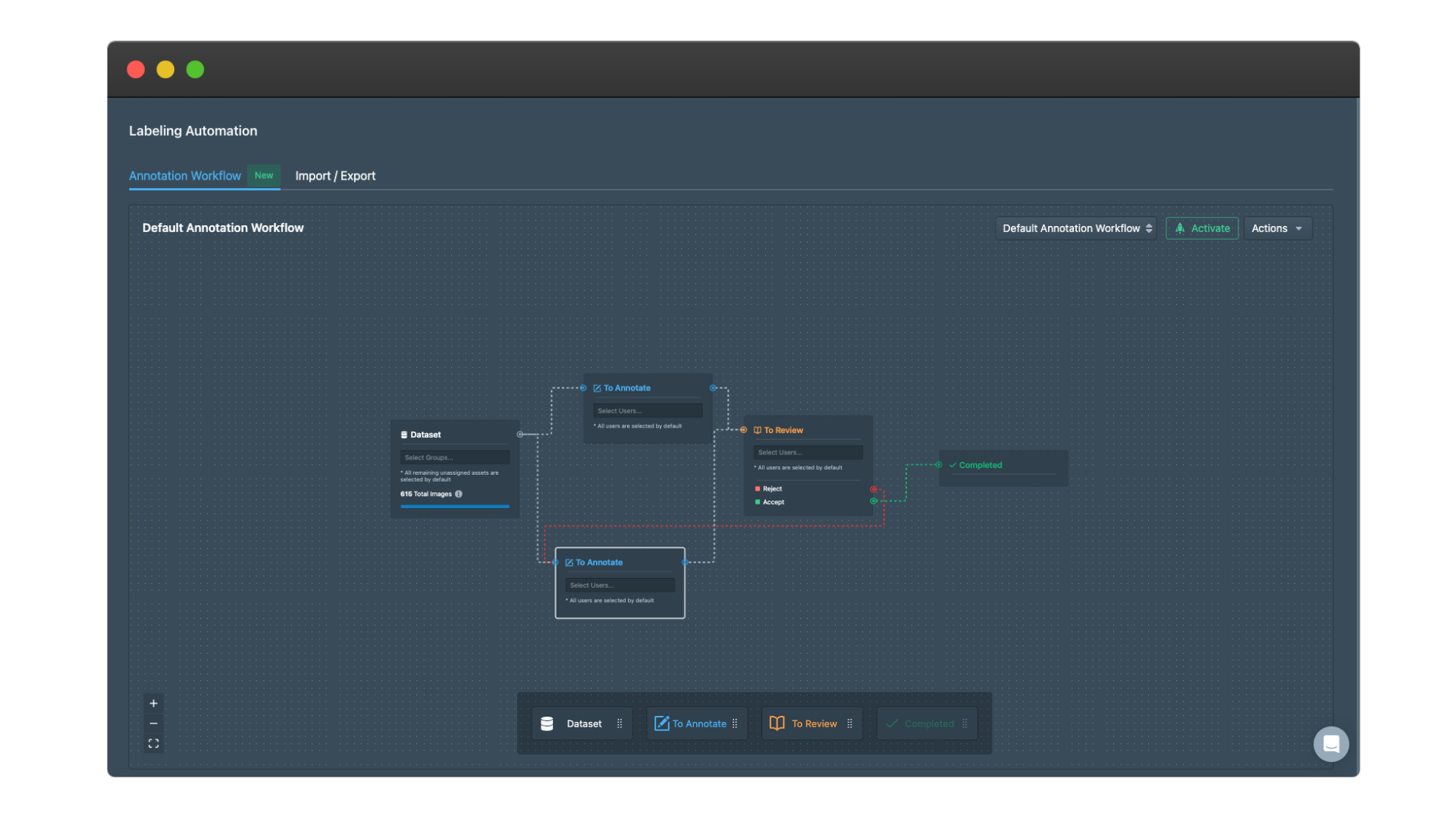Click info icon beside 615 Total Images
Screen dimensions: 1456x819
pyautogui.click(x=459, y=494)
